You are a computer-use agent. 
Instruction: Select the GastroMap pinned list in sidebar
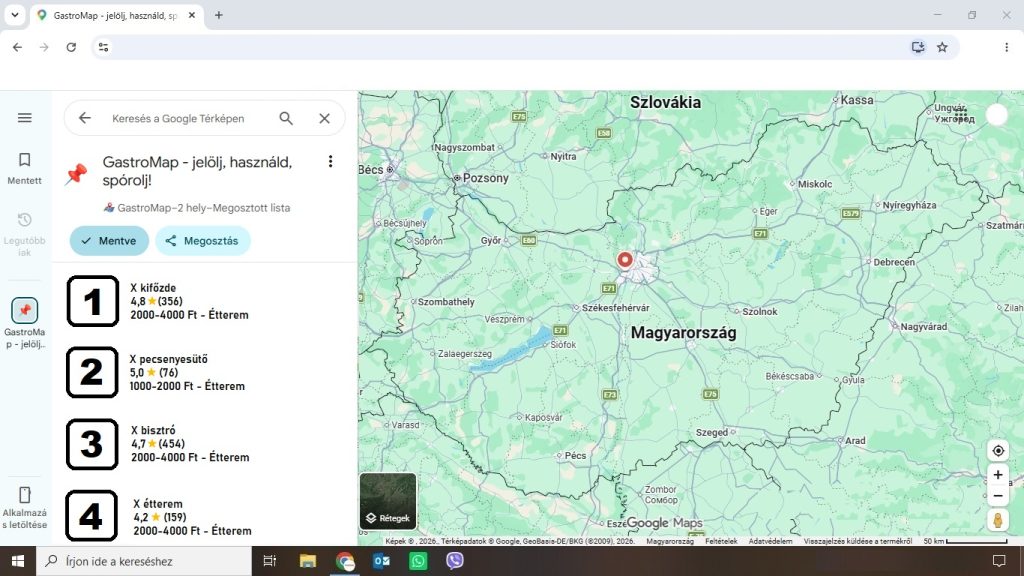pos(24,323)
